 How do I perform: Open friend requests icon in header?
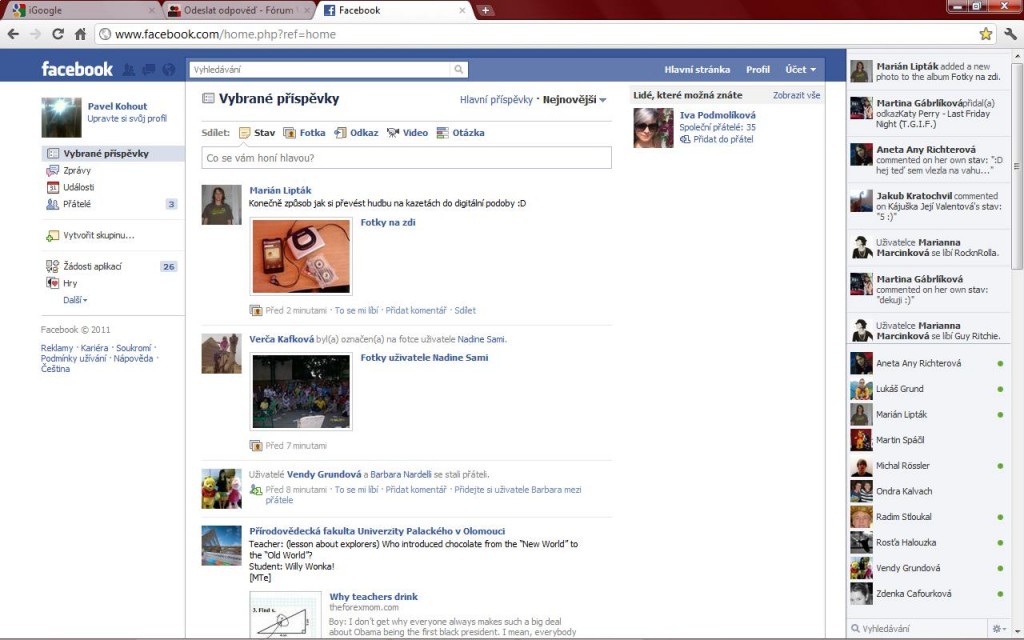[x=129, y=69]
